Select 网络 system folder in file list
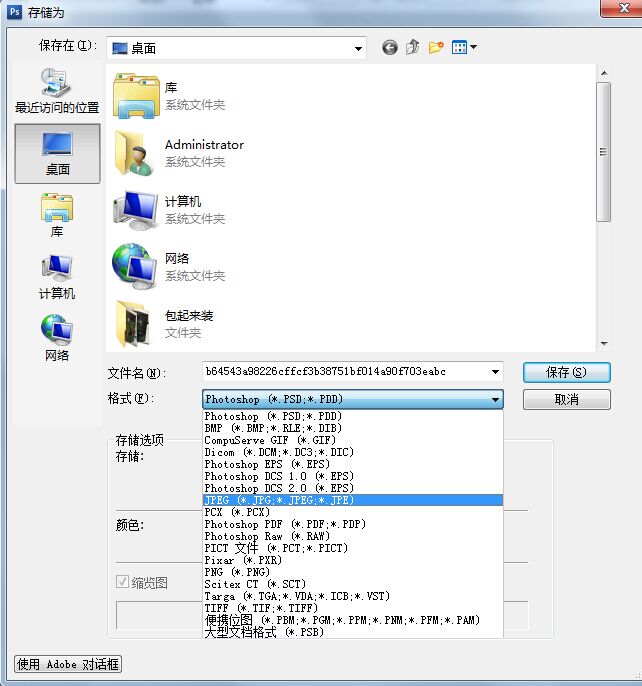Screen dimensions: 642x686 (169, 267)
